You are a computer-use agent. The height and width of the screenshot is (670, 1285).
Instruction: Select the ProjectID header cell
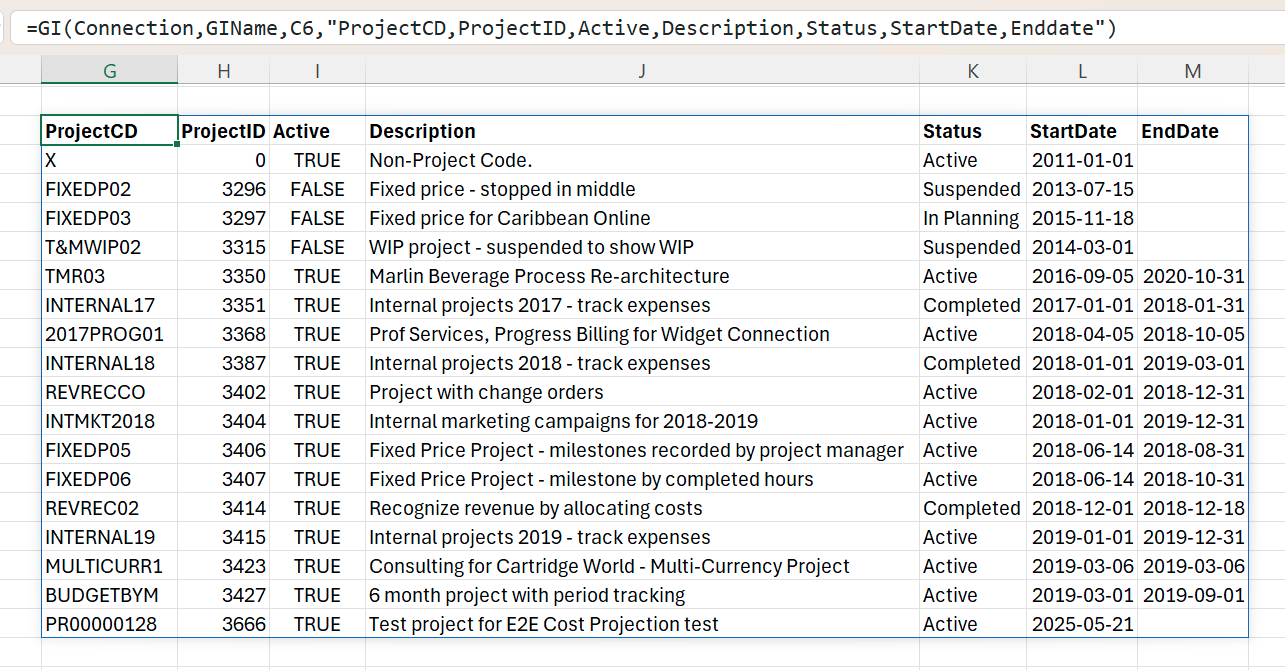[x=224, y=131]
